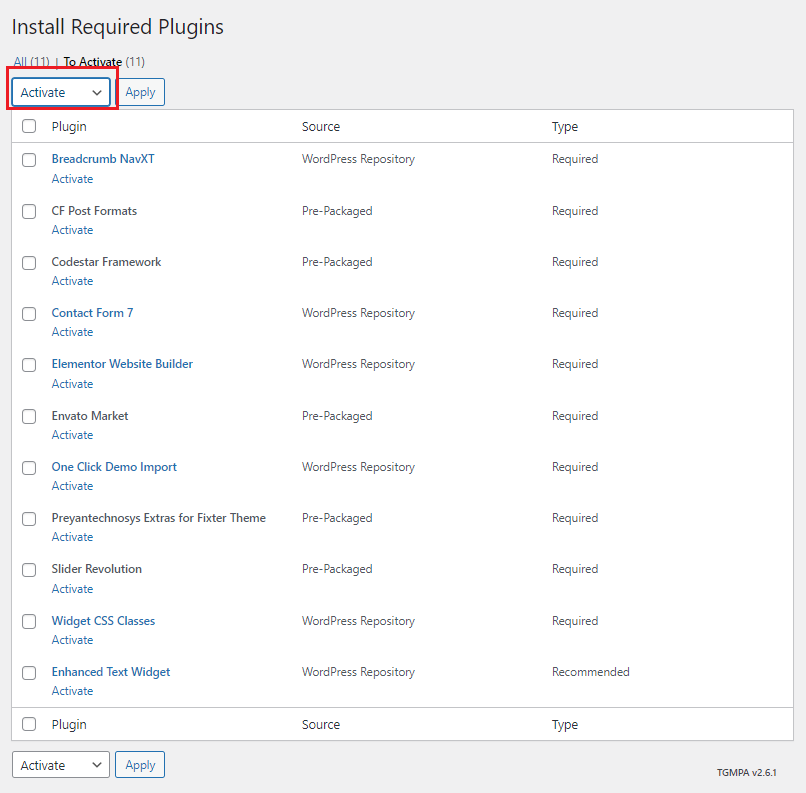Show the All (11) plugins filter
Image resolution: width=806 pixels, height=793 pixels.
coord(31,62)
